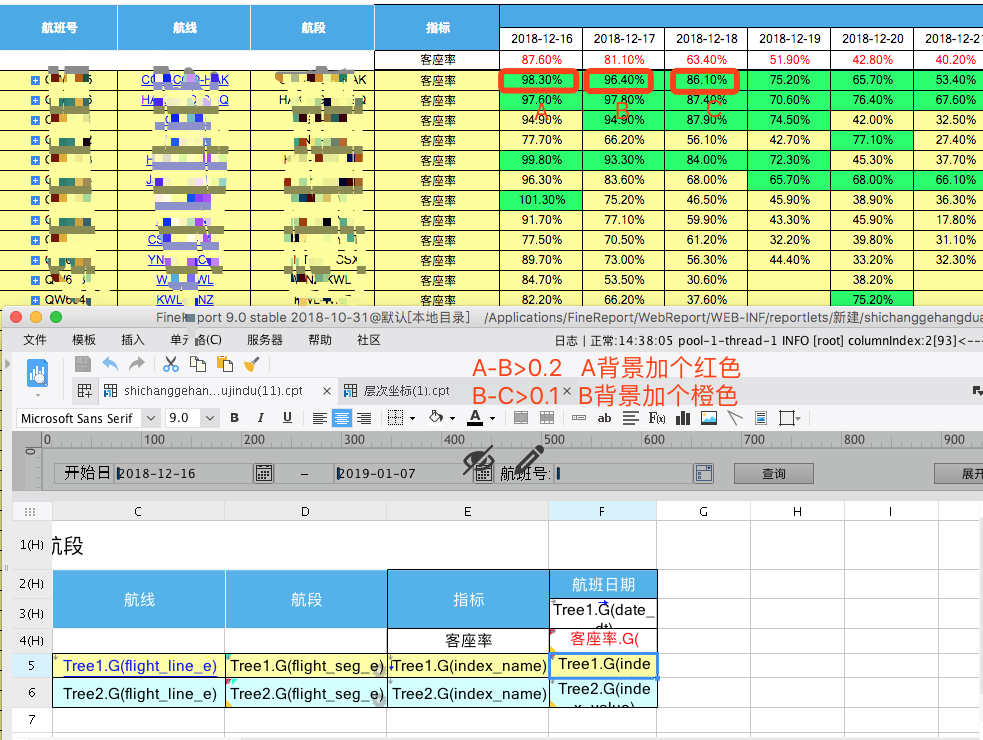This screenshot has height=740, width=983.
Task: Apply underline formatting
Action: [x=287, y=418]
